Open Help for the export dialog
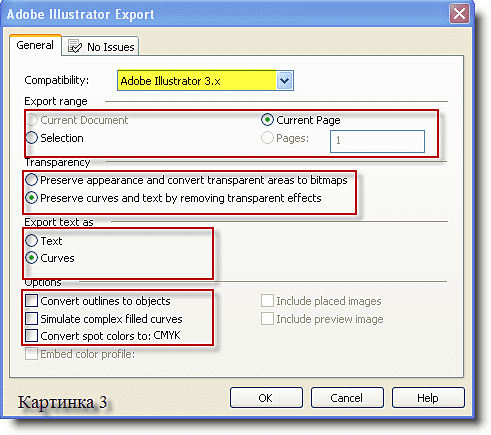The width and height of the screenshot is (491, 435). [x=428, y=398]
